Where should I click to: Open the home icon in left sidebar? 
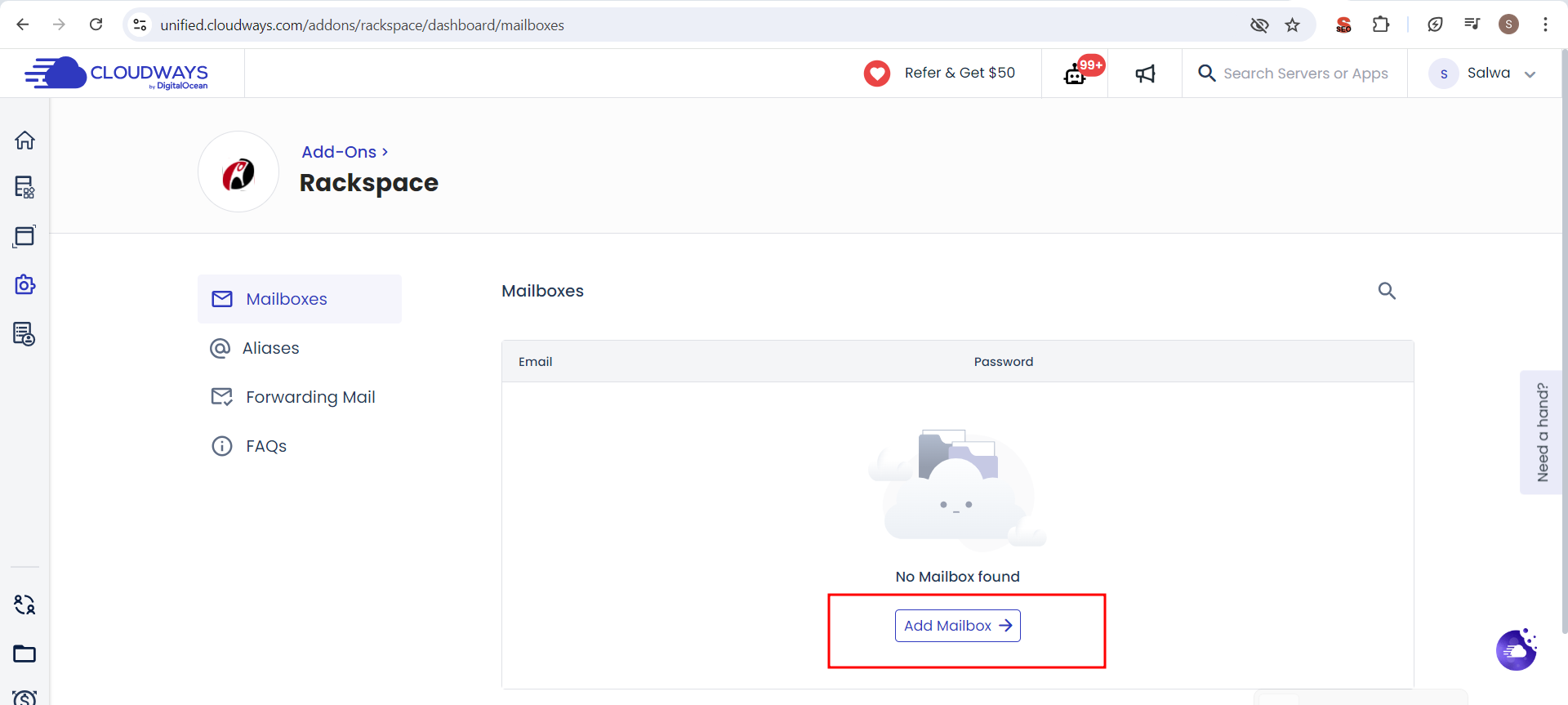click(x=24, y=140)
